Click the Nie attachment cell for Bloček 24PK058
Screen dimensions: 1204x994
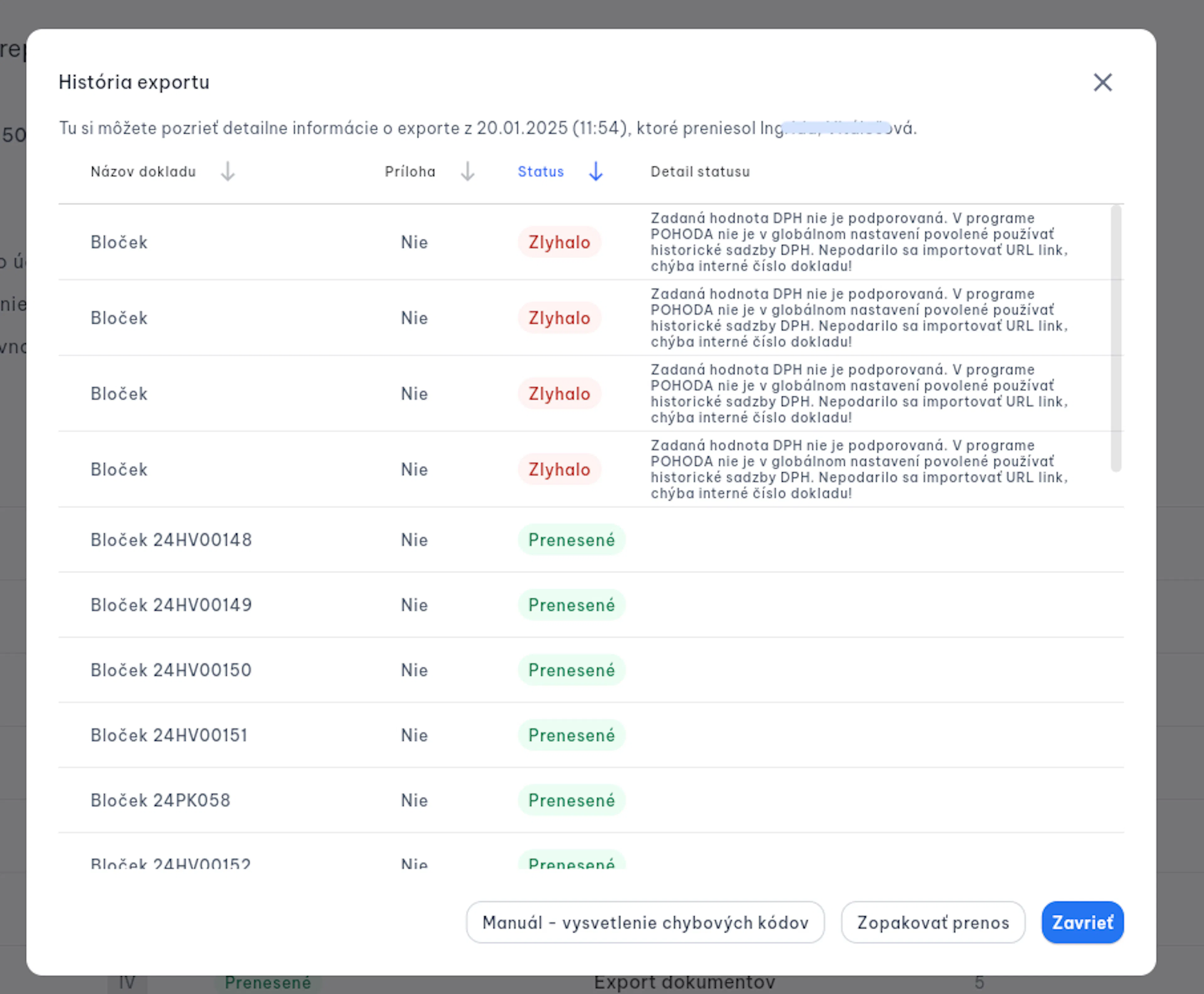(414, 800)
